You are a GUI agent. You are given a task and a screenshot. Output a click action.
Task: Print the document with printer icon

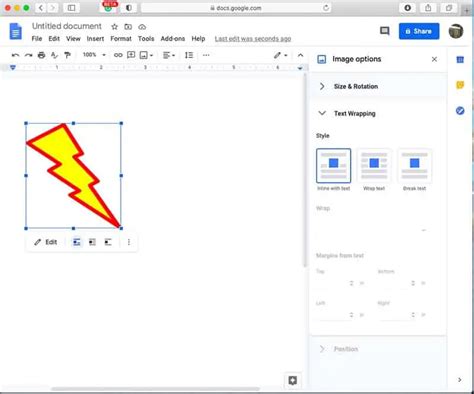[41, 55]
